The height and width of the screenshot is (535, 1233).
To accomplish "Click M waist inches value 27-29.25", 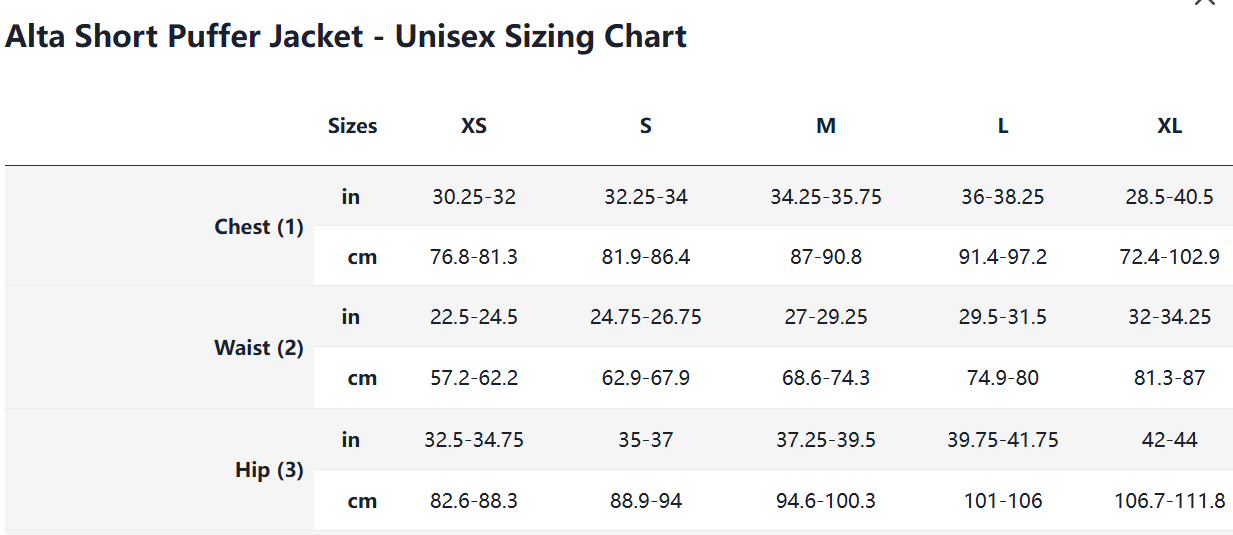I will pyautogui.click(x=826, y=317).
